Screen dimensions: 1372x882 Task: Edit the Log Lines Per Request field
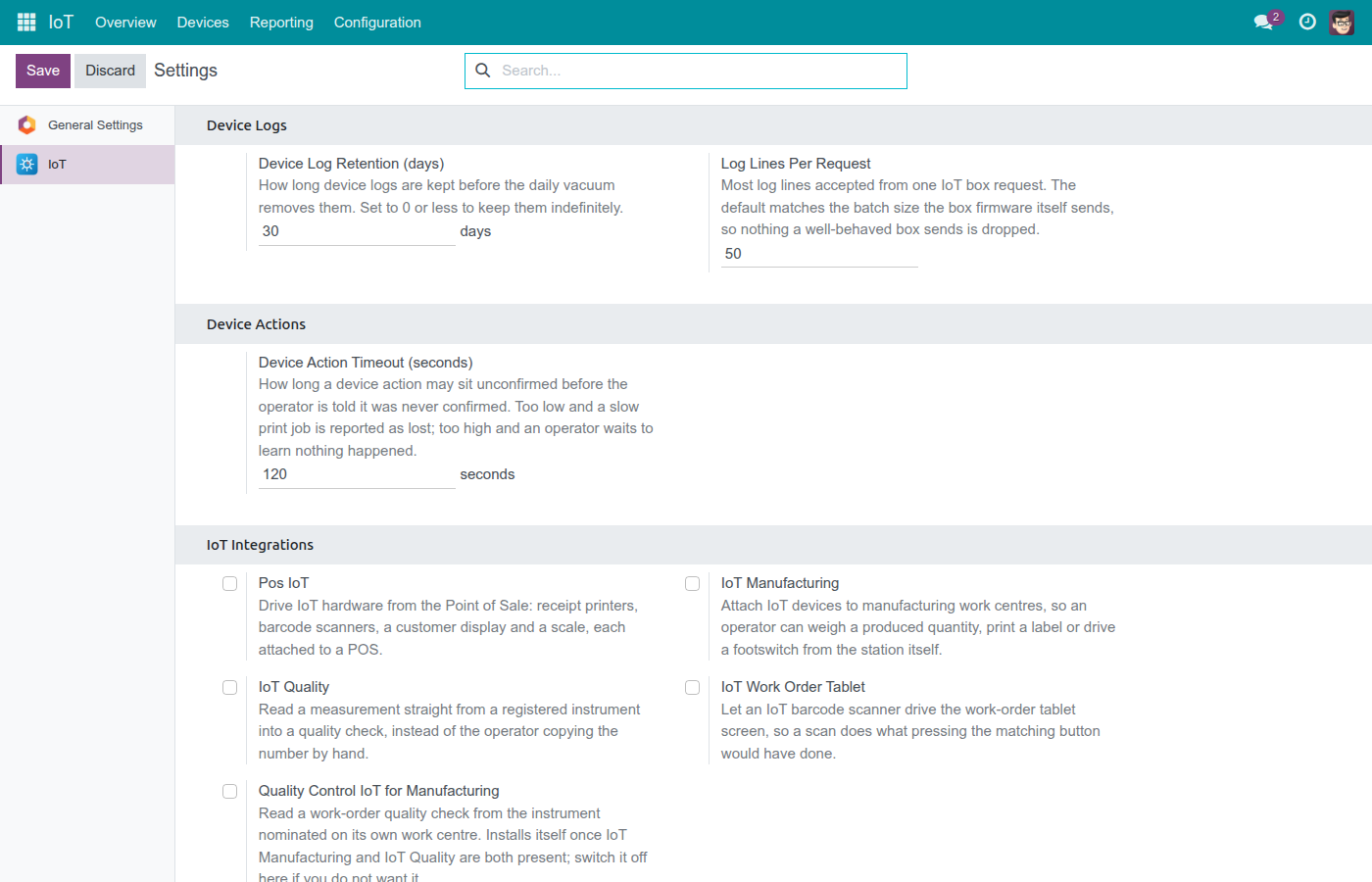coord(819,254)
